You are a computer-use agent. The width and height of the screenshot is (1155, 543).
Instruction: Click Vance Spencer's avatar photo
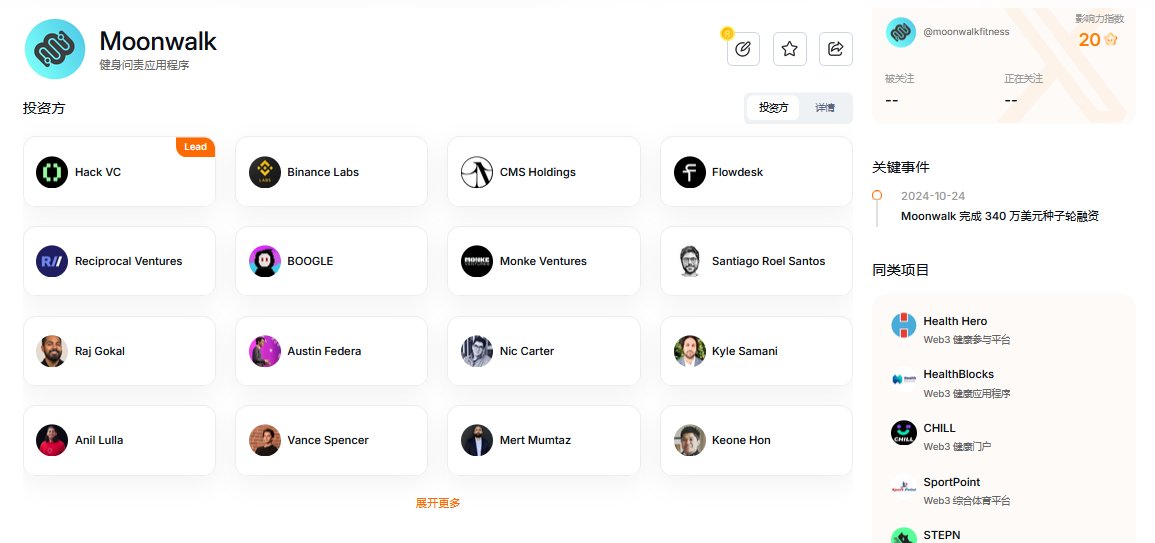coord(264,440)
